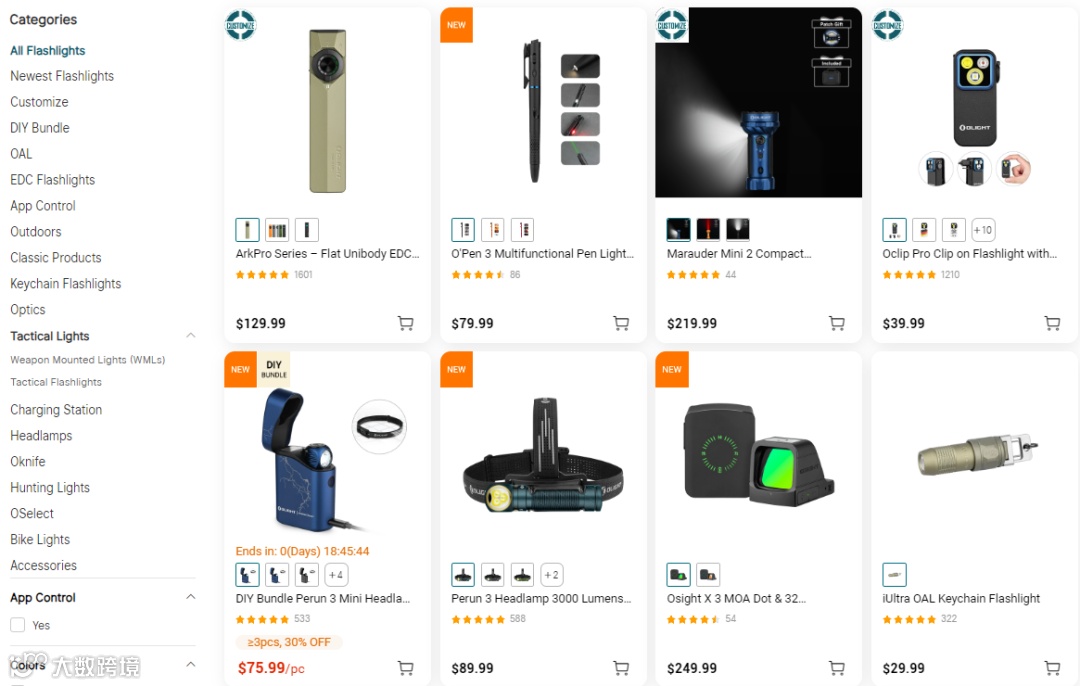This screenshot has height=686, width=1080.
Task: Add Oclip Pro to cart
Action: [x=1052, y=323]
